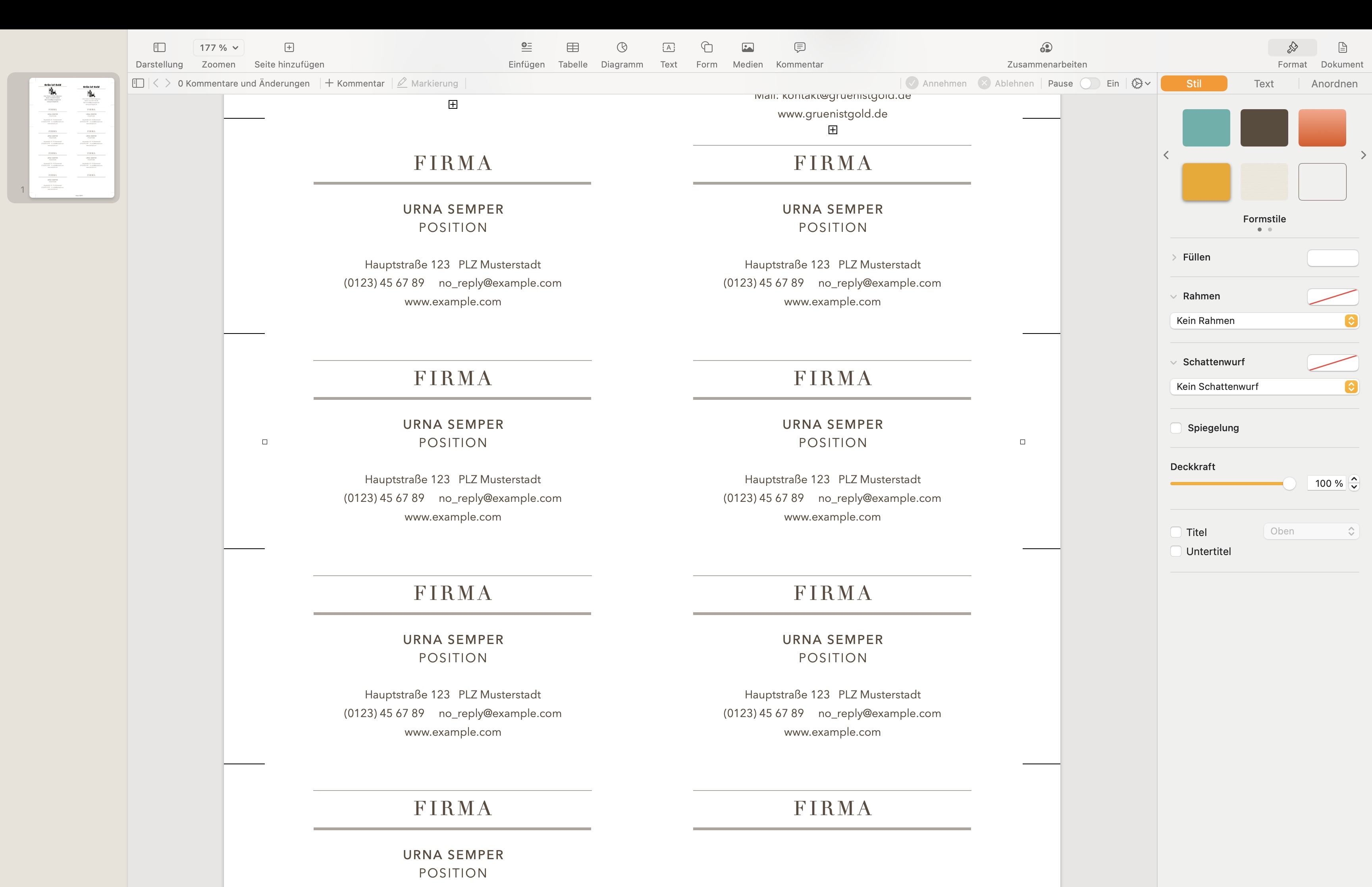The width and height of the screenshot is (1372, 887).
Task: Insert a Form shape via toolbar
Action: [x=706, y=47]
